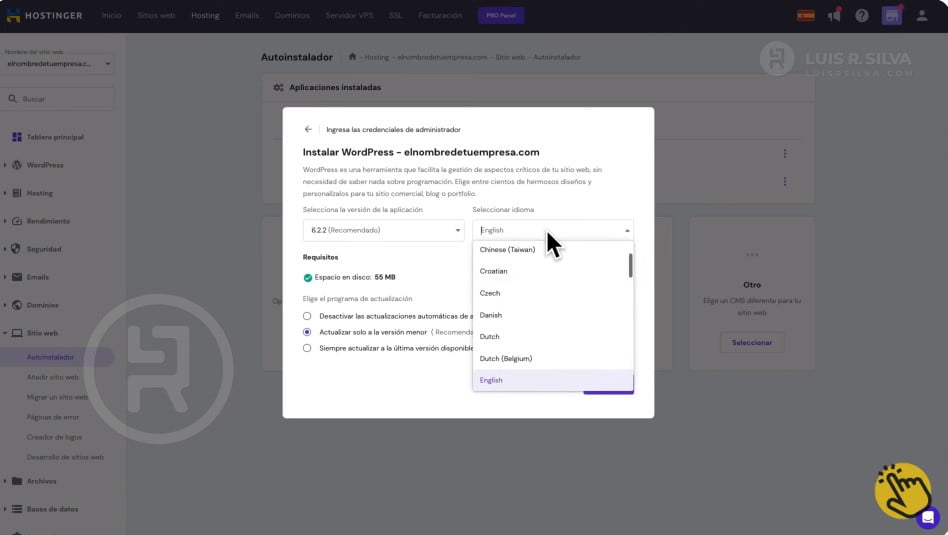Screen dimensions: 948x535
Task: Click Seleccionar button in Otro card
Action: coord(752,343)
